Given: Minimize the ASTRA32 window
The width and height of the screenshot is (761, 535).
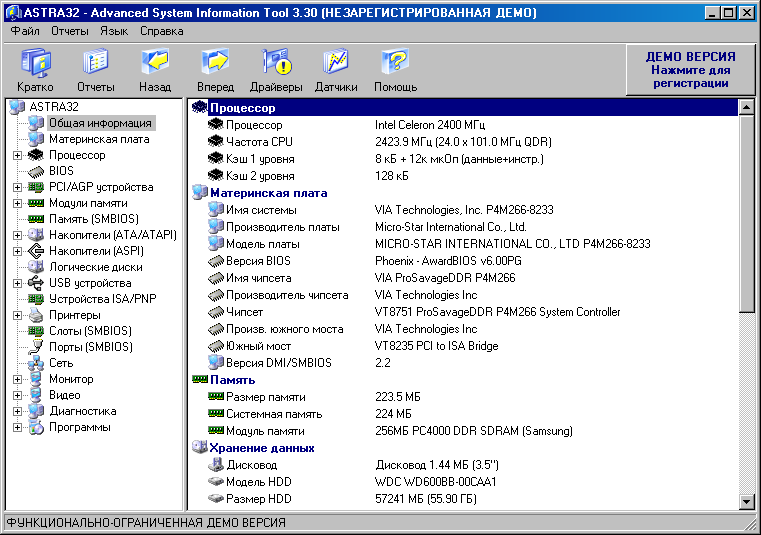Looking at the screenshot, I should pos(712,13).
